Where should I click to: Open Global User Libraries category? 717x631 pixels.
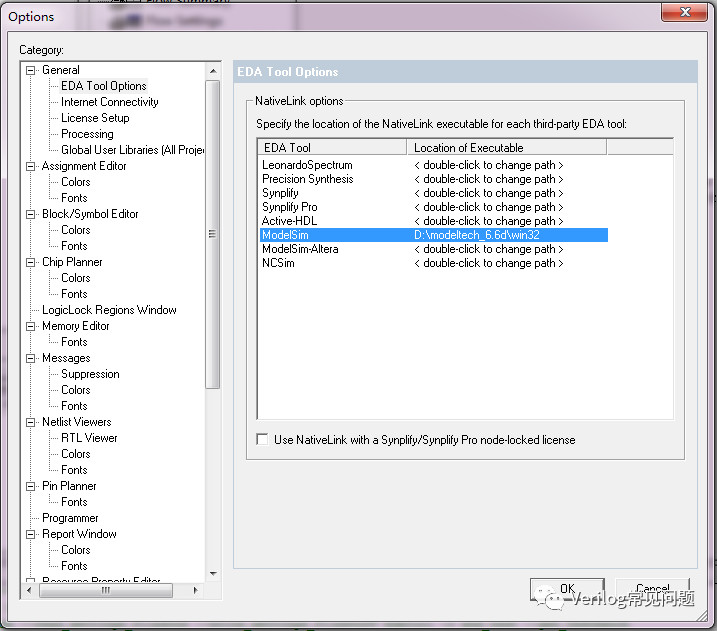point(133,150)
